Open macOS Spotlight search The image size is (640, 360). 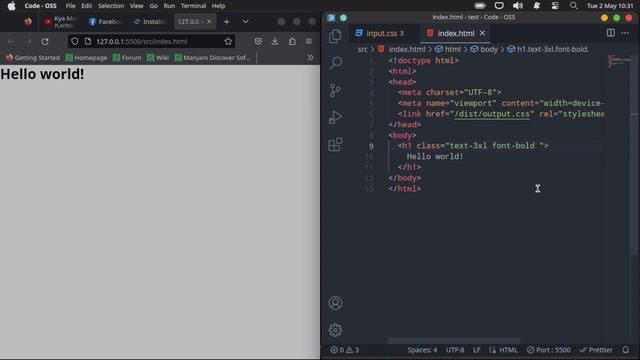pyautogui.click(x=573, y=6)
